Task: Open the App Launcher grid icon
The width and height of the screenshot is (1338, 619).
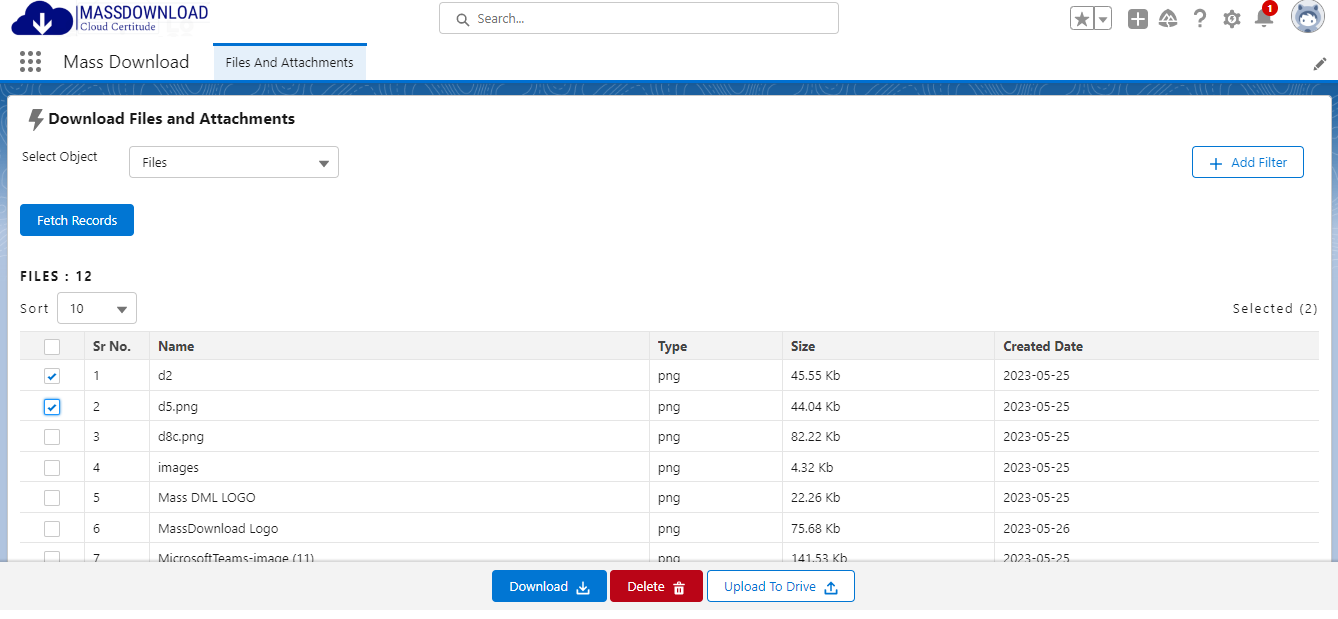Action: [x=30, y=62]
